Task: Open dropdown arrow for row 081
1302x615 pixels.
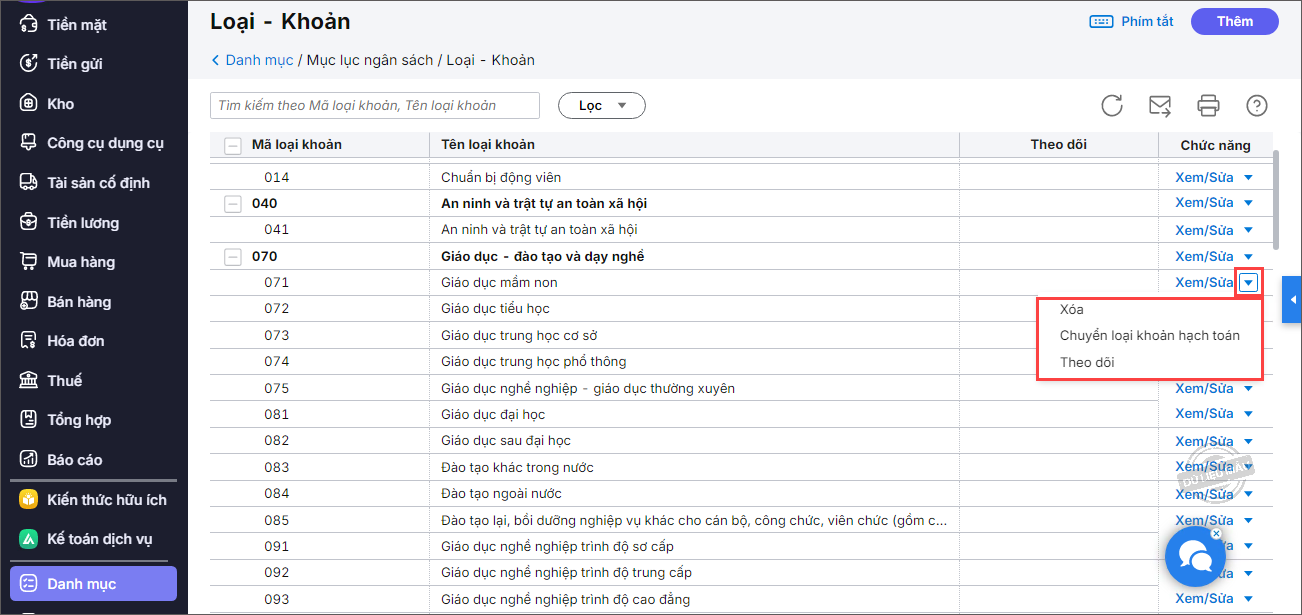Action: point(1248,415)
